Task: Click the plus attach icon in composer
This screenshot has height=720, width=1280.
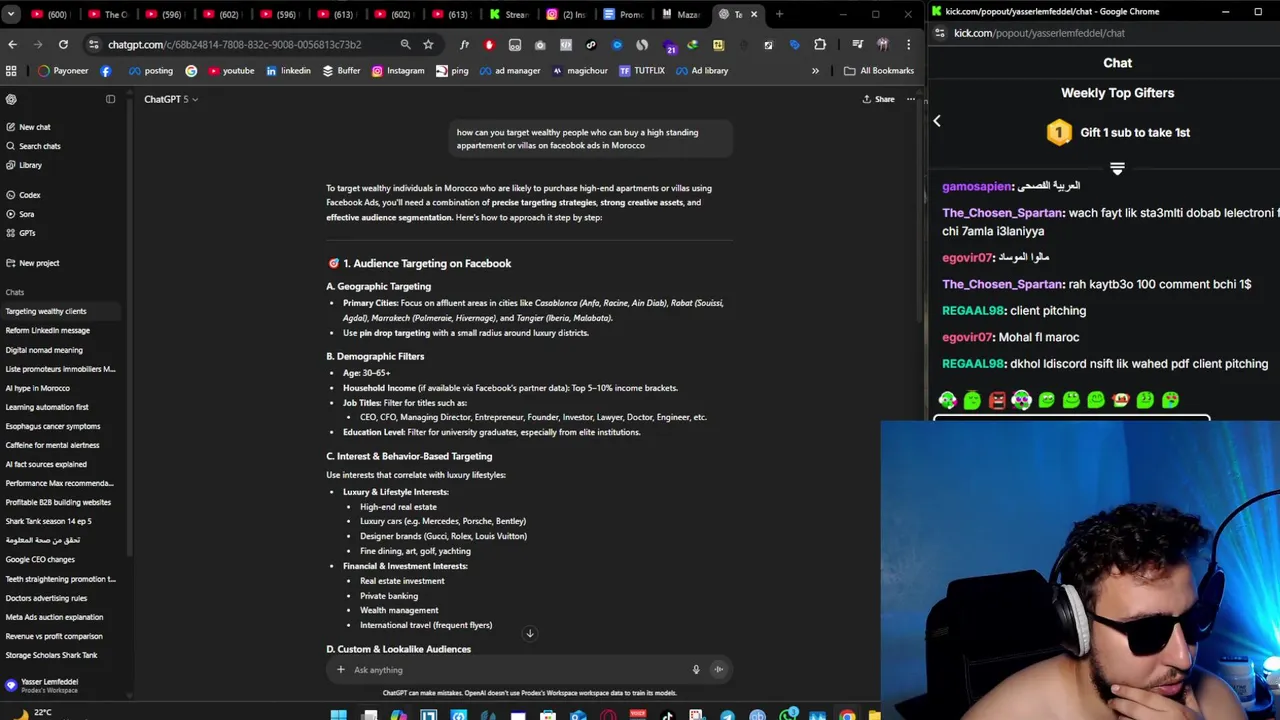Action: point(340,670)
